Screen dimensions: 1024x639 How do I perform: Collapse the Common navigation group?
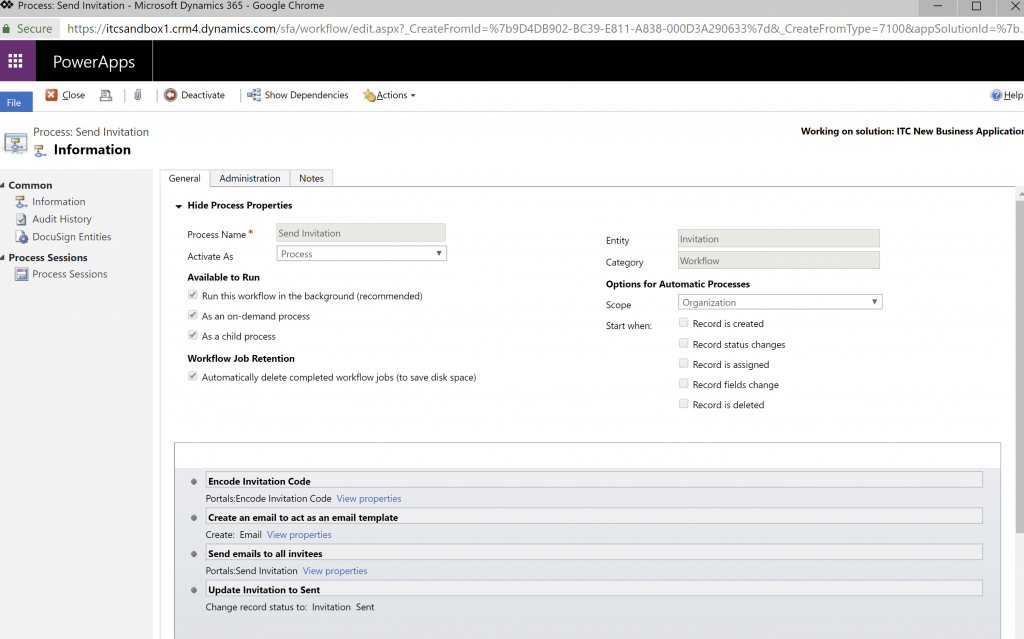click(3, 186)
